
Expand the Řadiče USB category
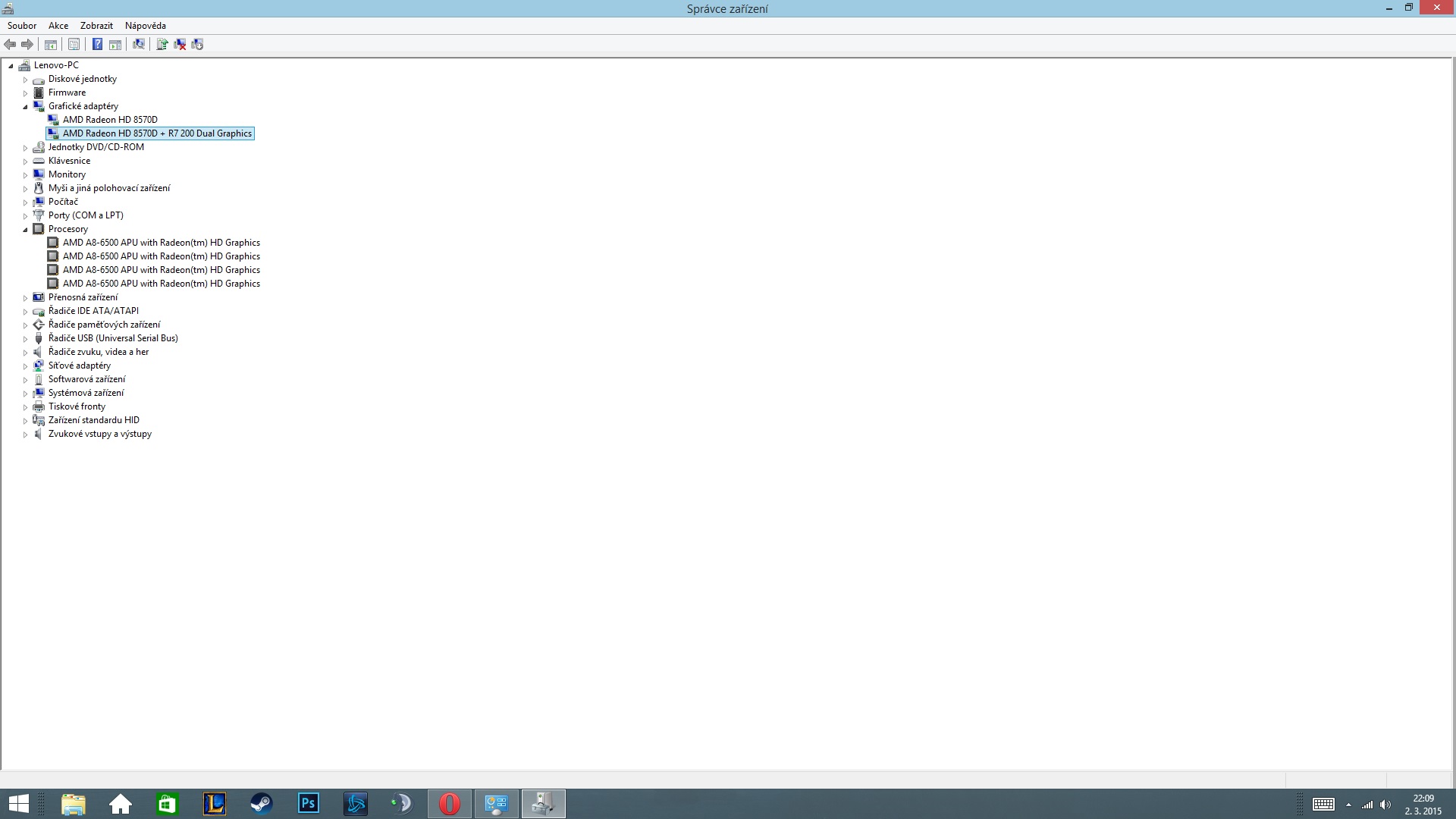[x=25, y=339]
